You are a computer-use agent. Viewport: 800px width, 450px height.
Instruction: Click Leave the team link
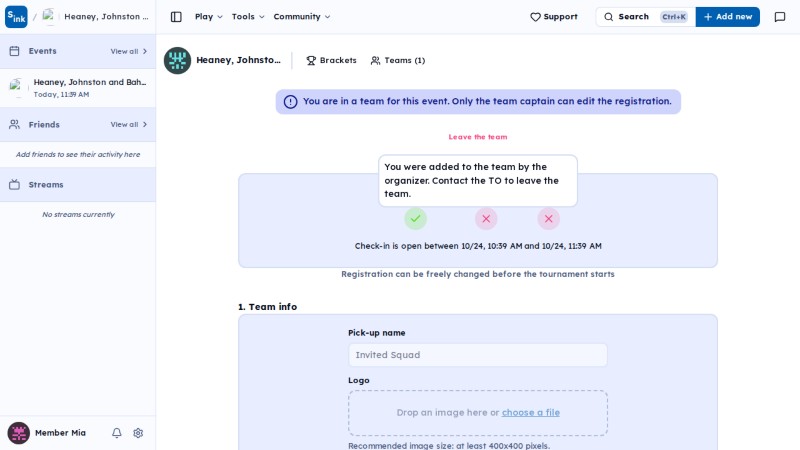pos(478,137)
